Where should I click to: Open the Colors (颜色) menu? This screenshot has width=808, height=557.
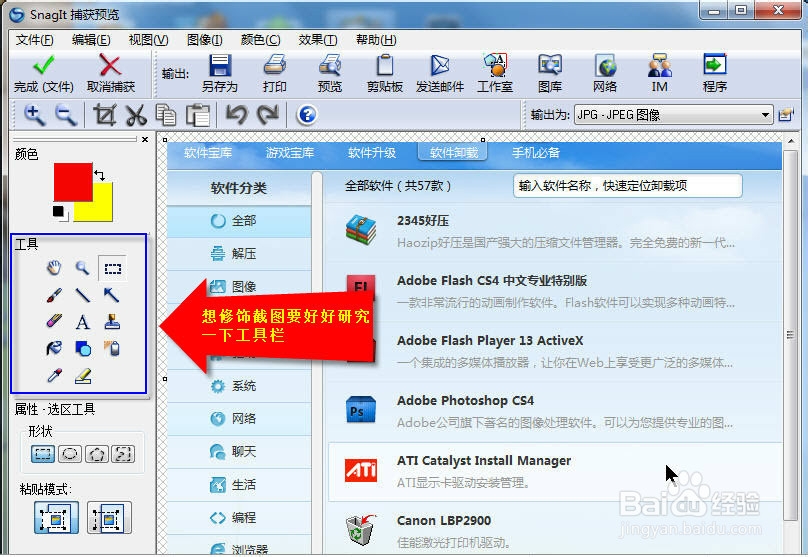click(x=260, y=40)
